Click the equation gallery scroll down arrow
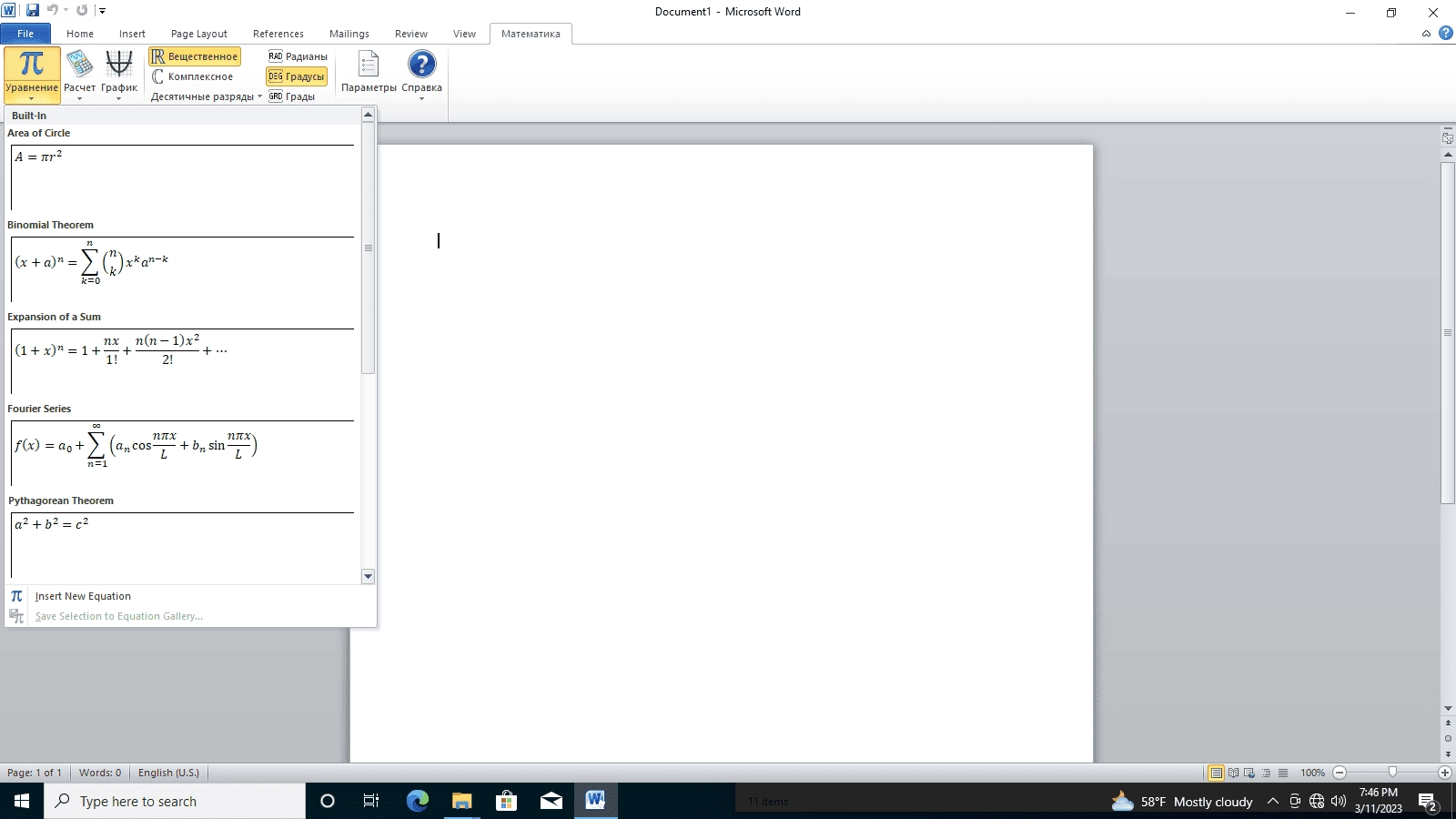Viewport: 1456px width, 819px height. click(x=368, y=576)
